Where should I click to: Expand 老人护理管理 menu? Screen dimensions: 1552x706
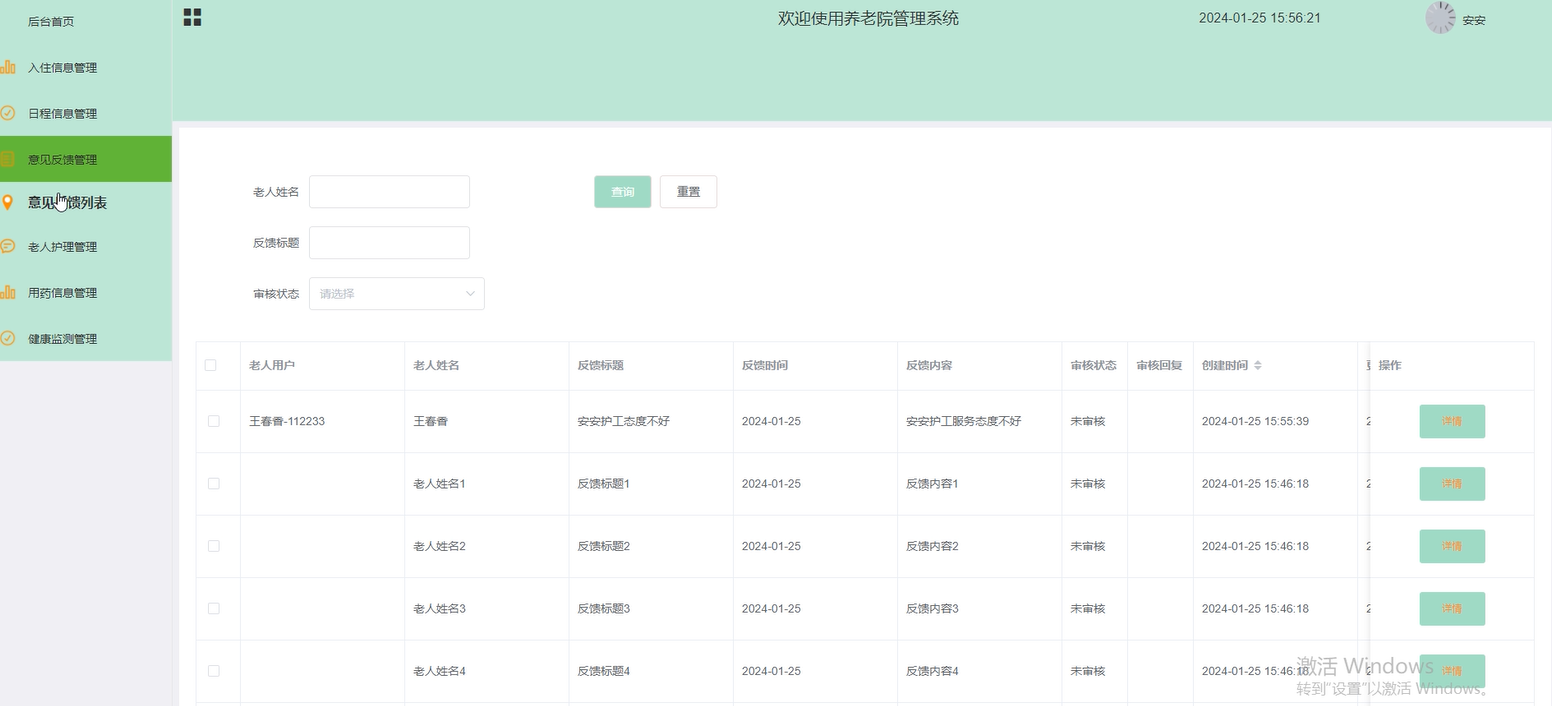point(86,246)
